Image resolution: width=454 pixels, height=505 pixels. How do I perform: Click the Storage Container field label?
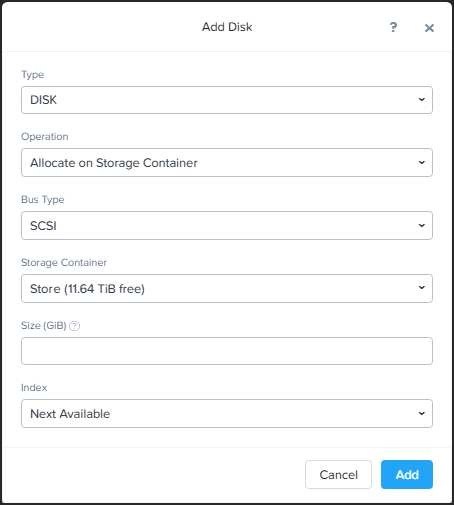(x=64, y=263)
